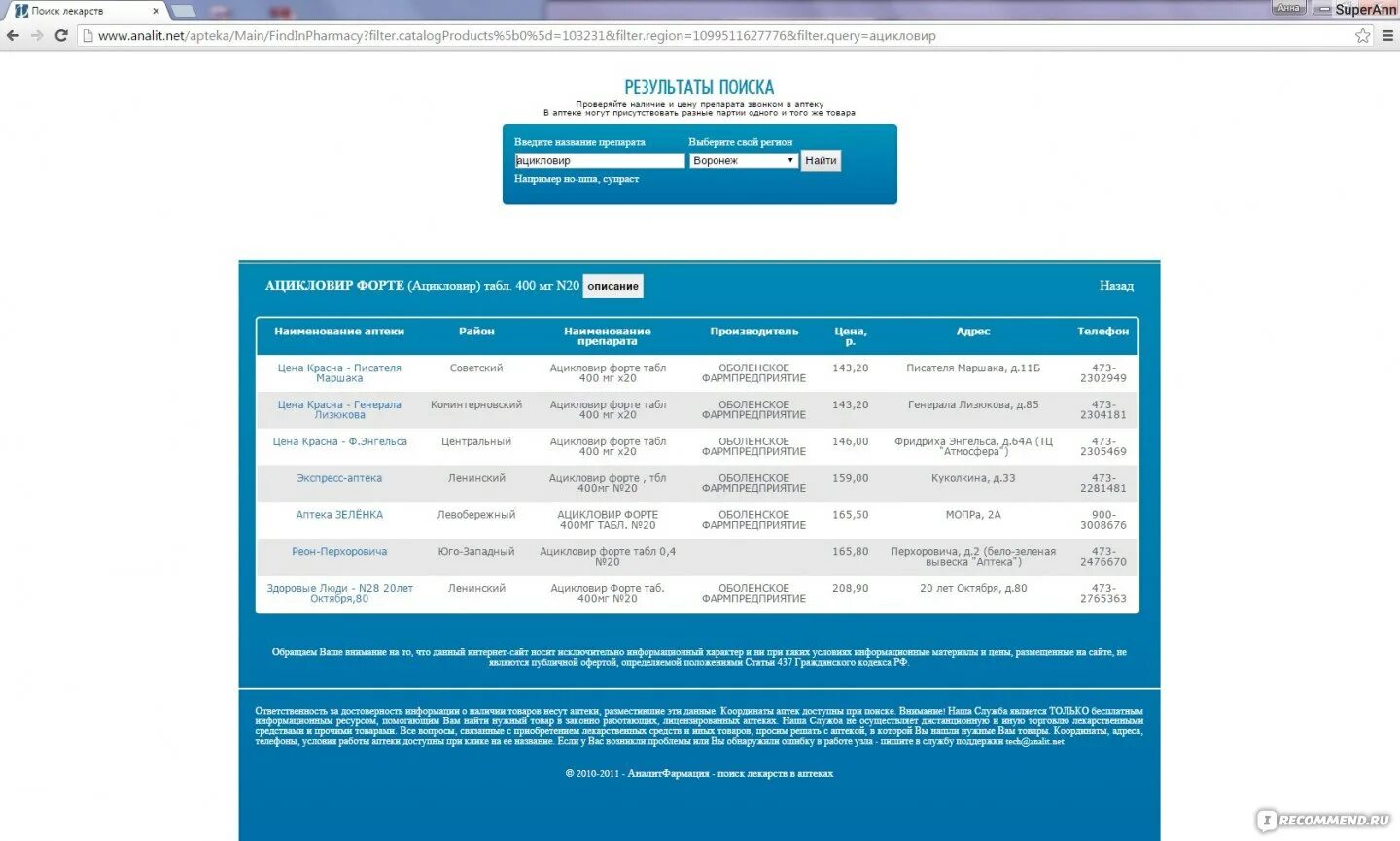The image size is (1400, 841).
Task: Select the 'Поиск лекарств' browser tab
Action: (x=87, y=11)
